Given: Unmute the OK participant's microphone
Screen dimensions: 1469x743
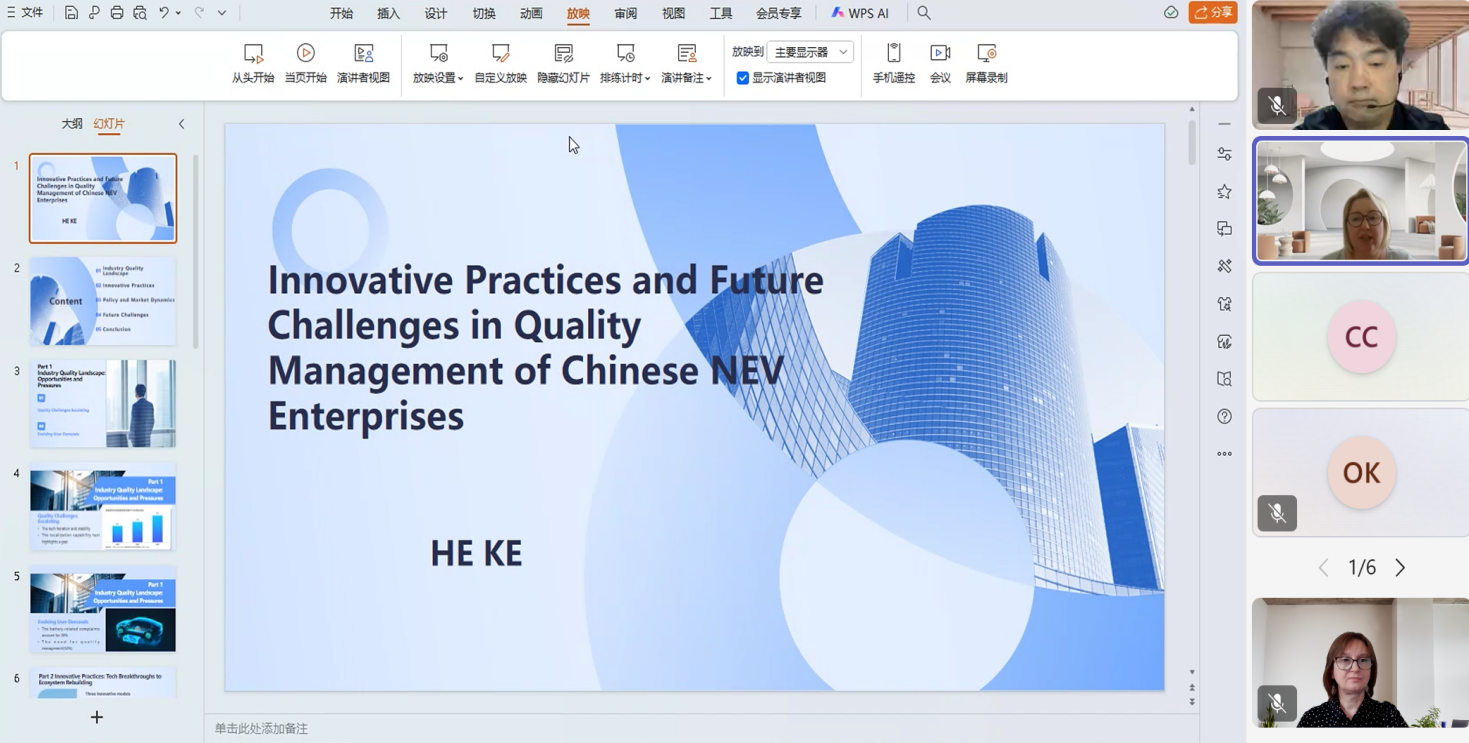Looking at the screenshot, I should pos(1277,513).
